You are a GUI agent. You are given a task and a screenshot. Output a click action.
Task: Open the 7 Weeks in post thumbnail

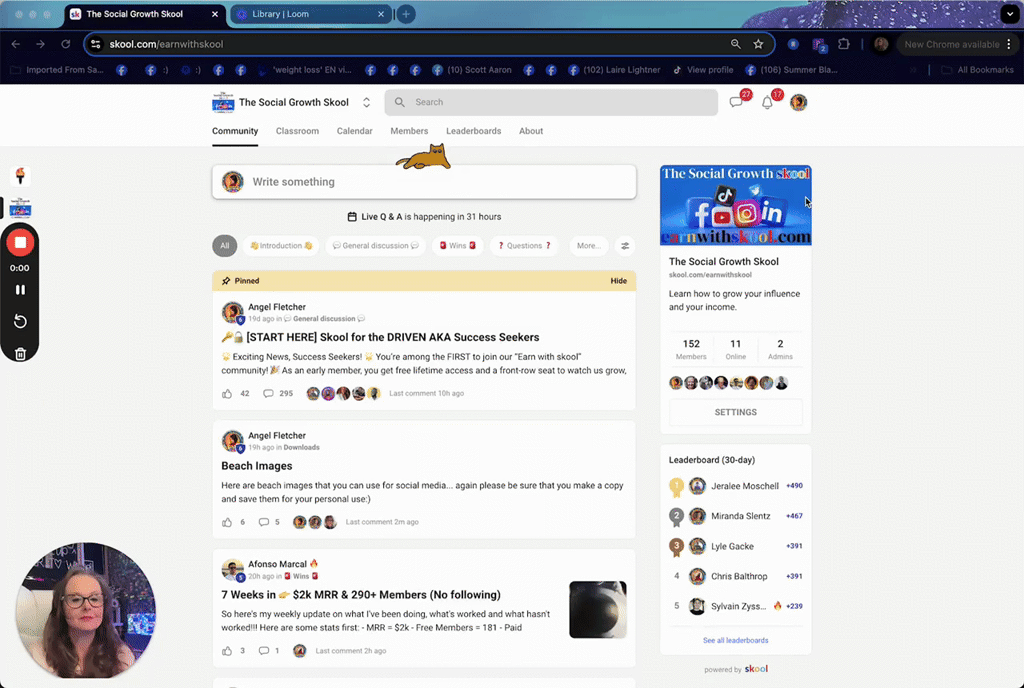coord(598,610)
